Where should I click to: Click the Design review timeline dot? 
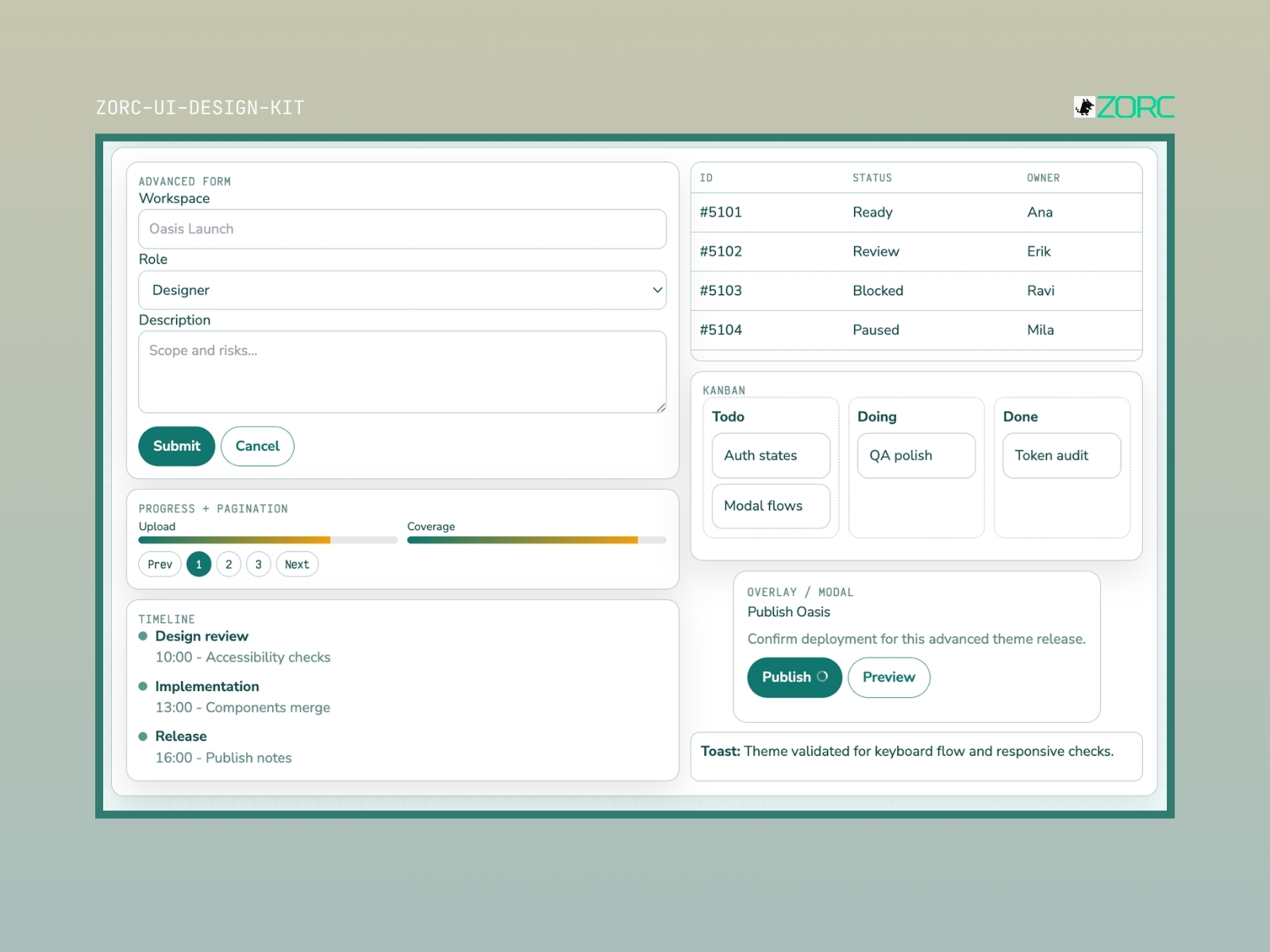pos(143,636)
